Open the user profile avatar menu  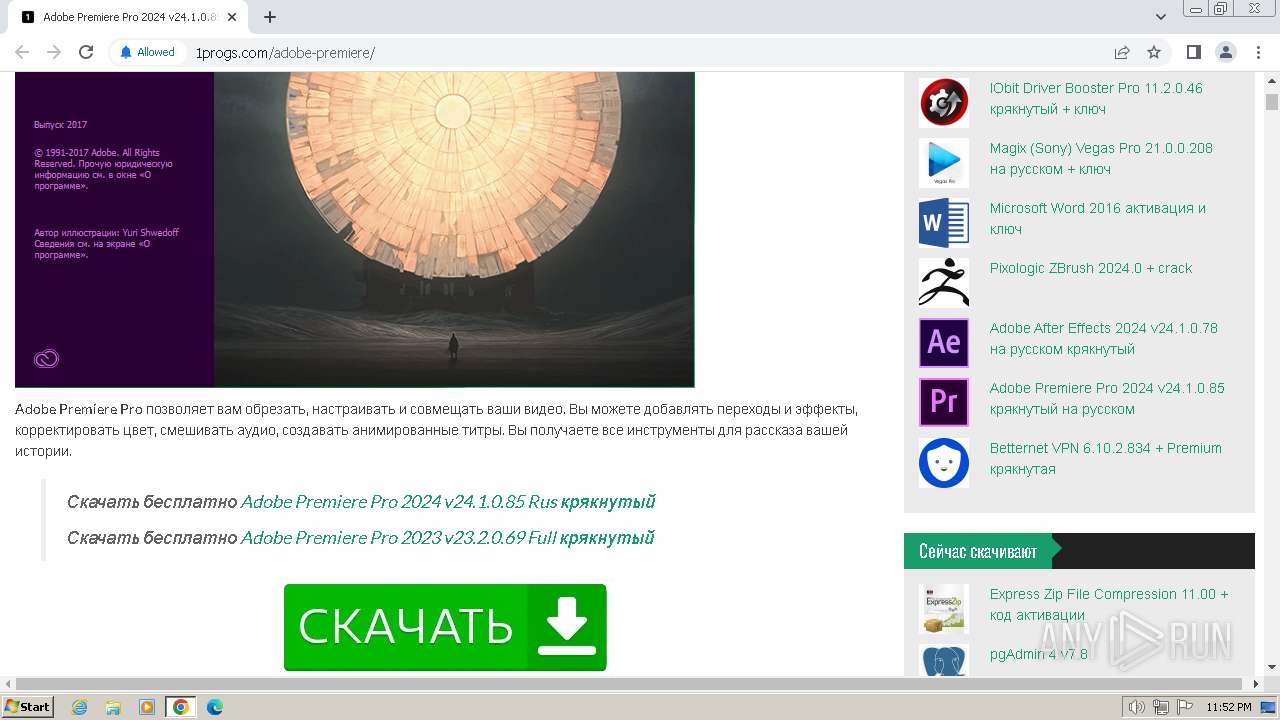coord(1225,52)
